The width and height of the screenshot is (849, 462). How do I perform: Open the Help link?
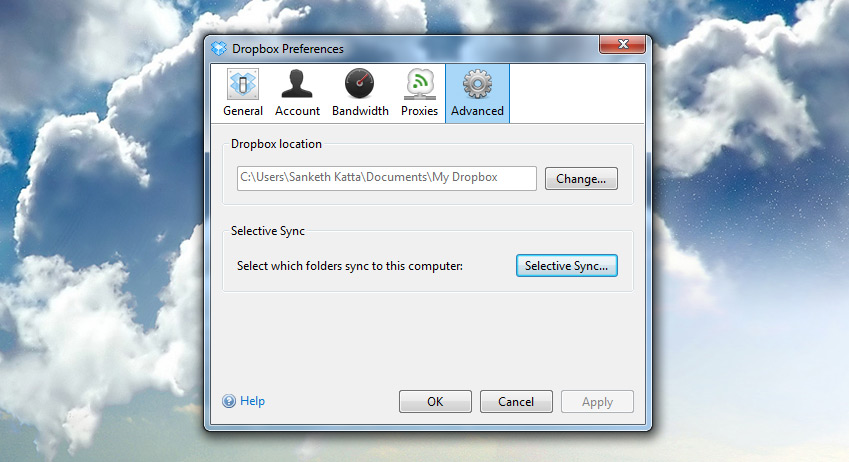(252, 401)
